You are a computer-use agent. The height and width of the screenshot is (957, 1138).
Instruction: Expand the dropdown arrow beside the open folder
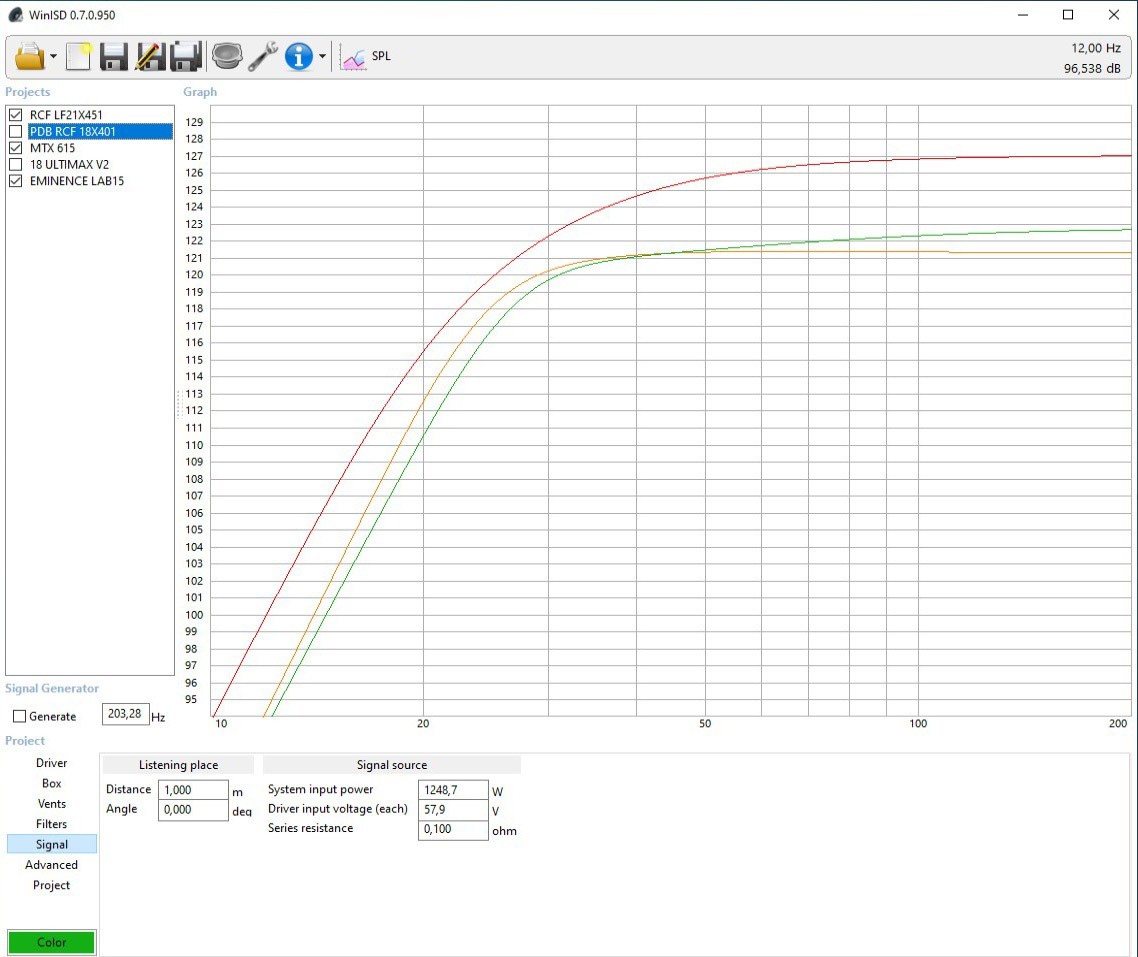54,57
